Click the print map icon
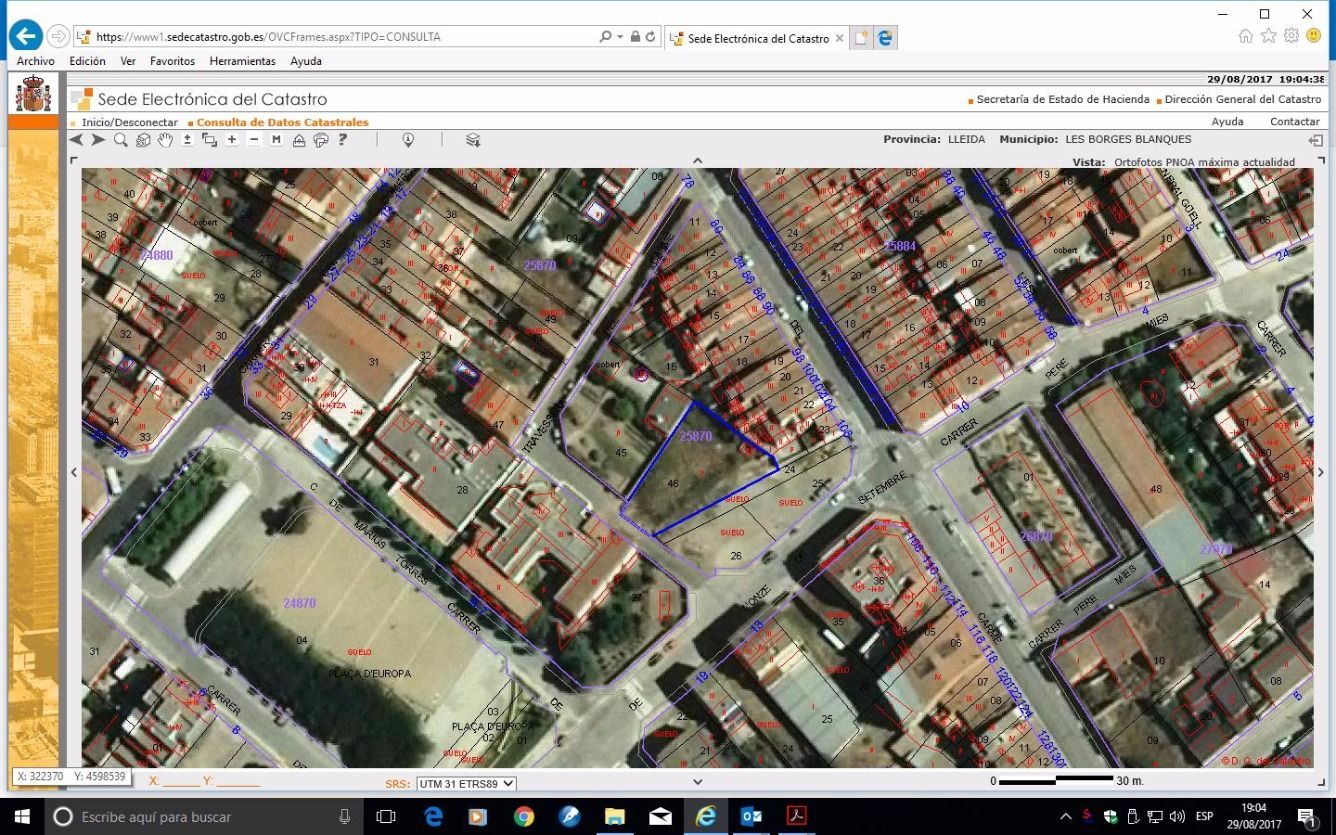The image size is (1336, 835). (321, 140)
